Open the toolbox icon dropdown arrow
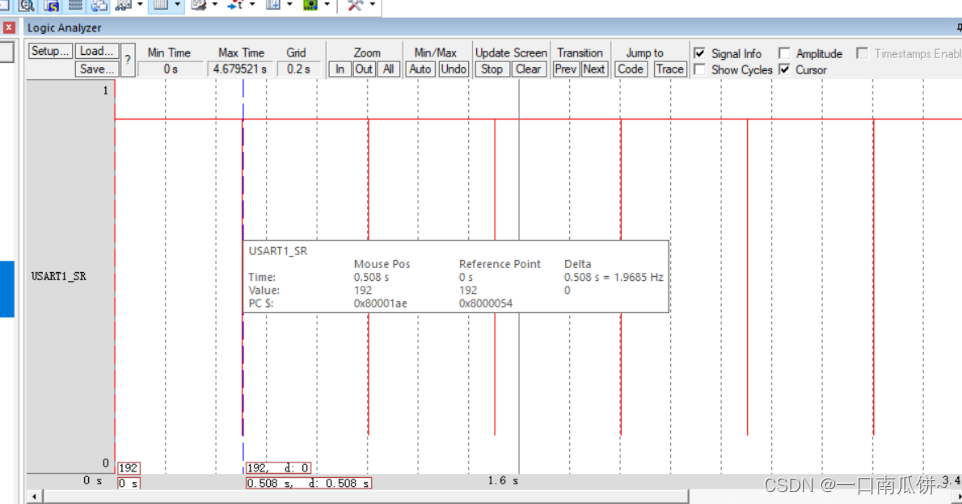 click(x=372, y=4)
